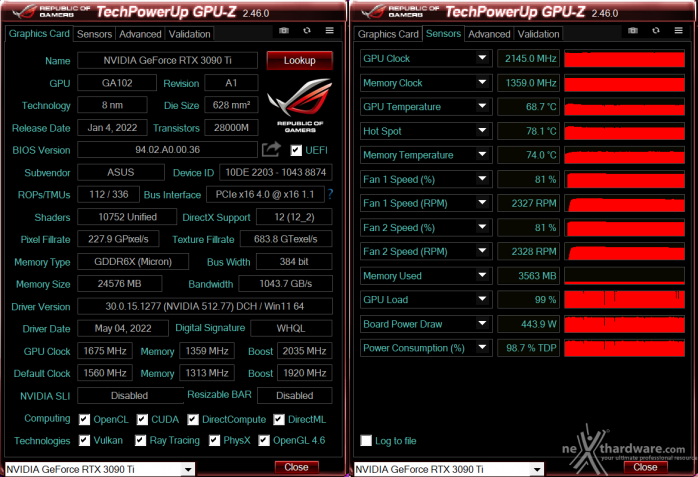Click the GPU name field
Viewport: 698px width, 477px height.
[x=167, y=60]
